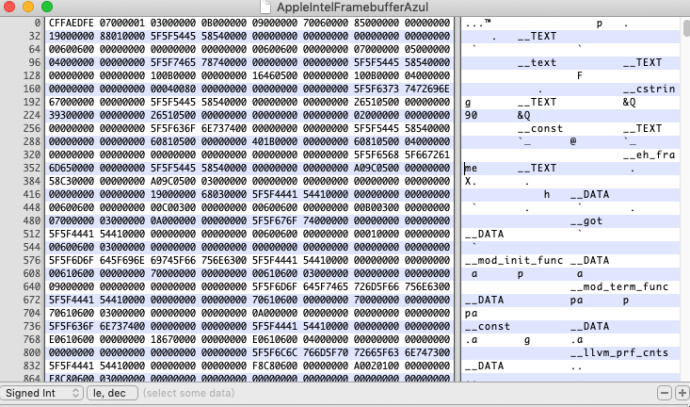The width and height of the screenshot is (690, 407).
Task: Select hex group 58C30000 in row 384
Action: pyautogui.click(x=71, y=181)
